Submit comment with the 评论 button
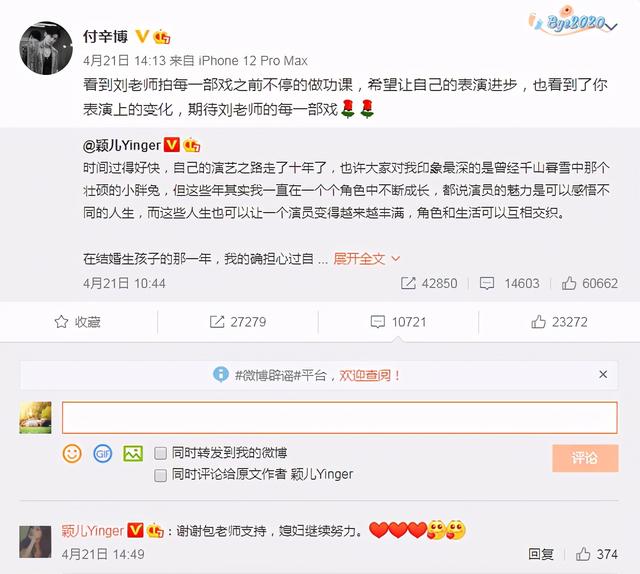Viewport: 640px width, 574px height. click(x=585, y=458)
